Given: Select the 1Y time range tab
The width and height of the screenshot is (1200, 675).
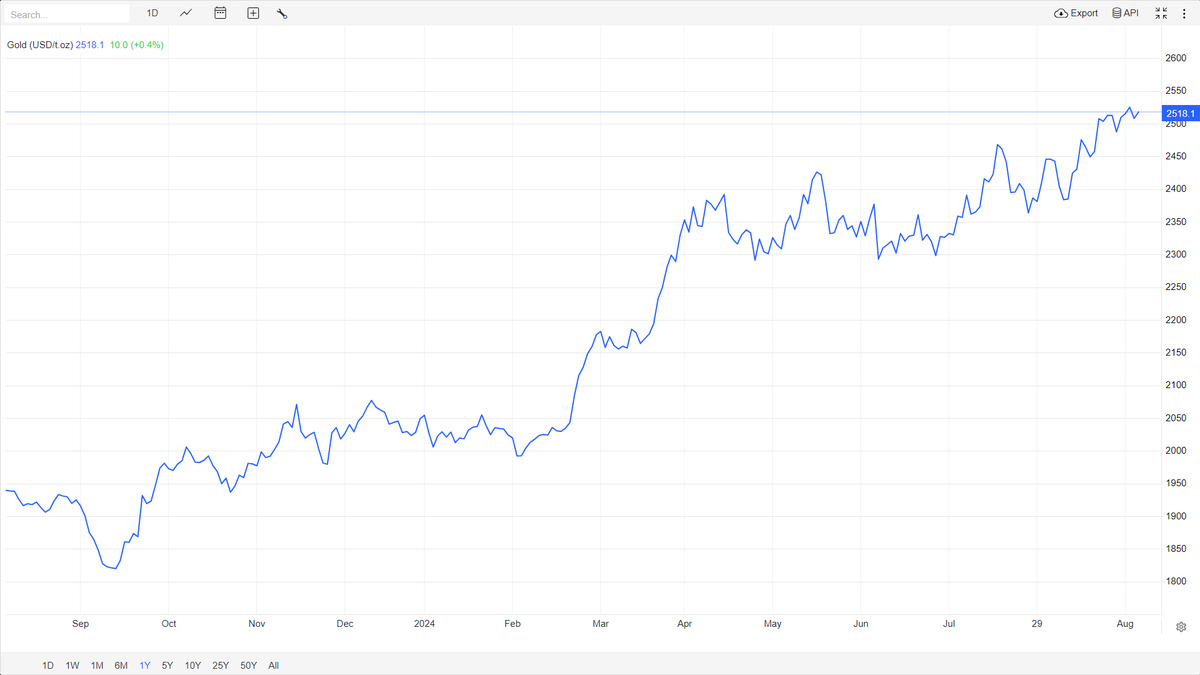Looking at the screenshot, I should pos(145,665).
